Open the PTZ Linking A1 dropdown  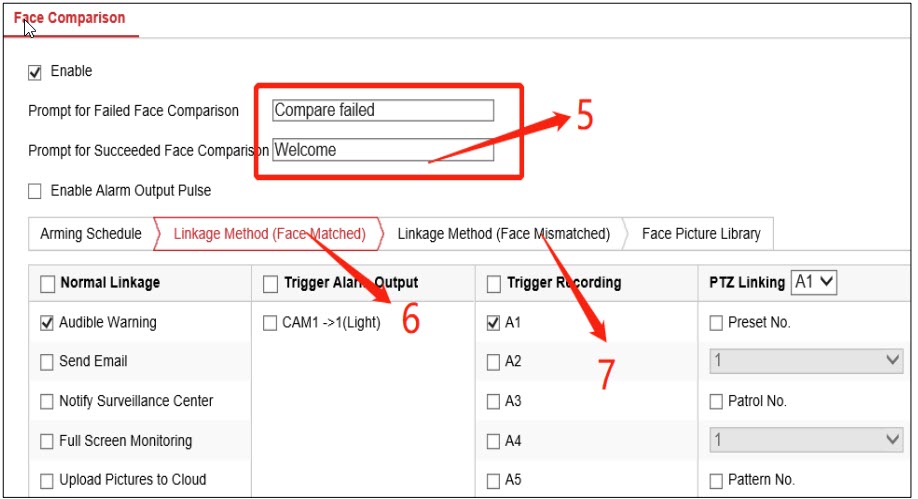813,283
